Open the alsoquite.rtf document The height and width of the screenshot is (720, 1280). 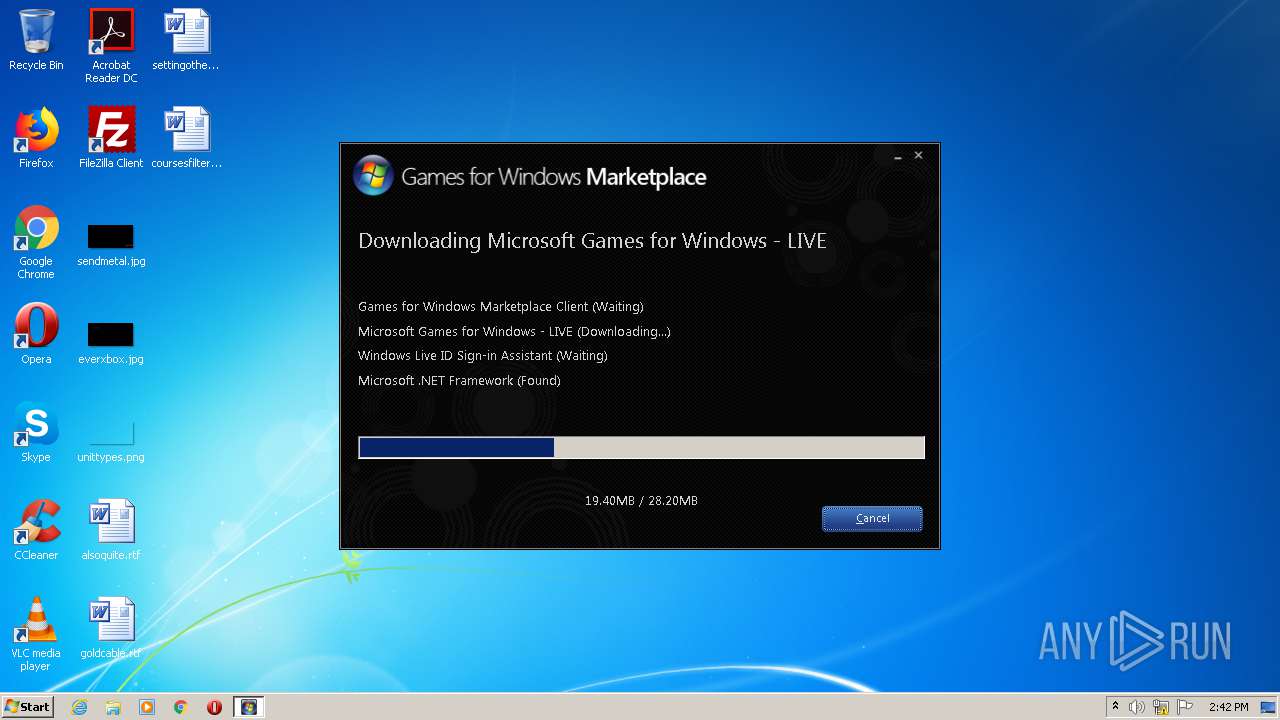111,530
